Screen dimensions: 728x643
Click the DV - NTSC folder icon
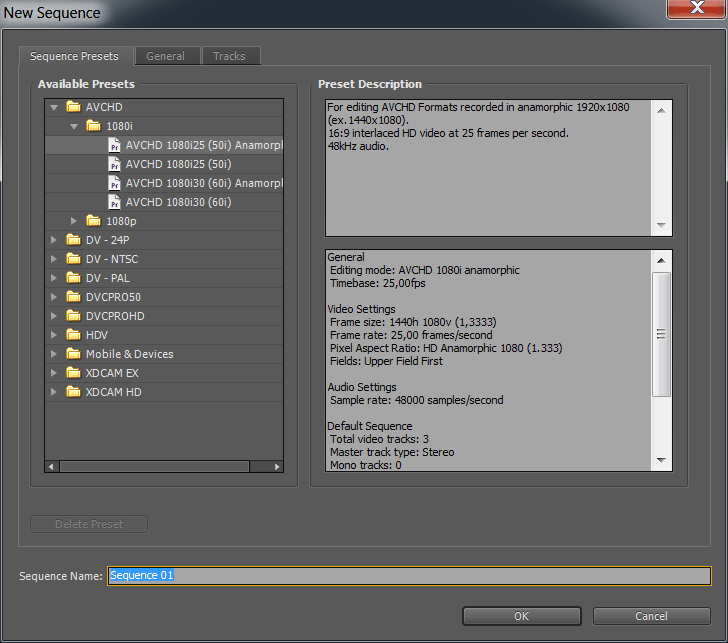point(73,259)
